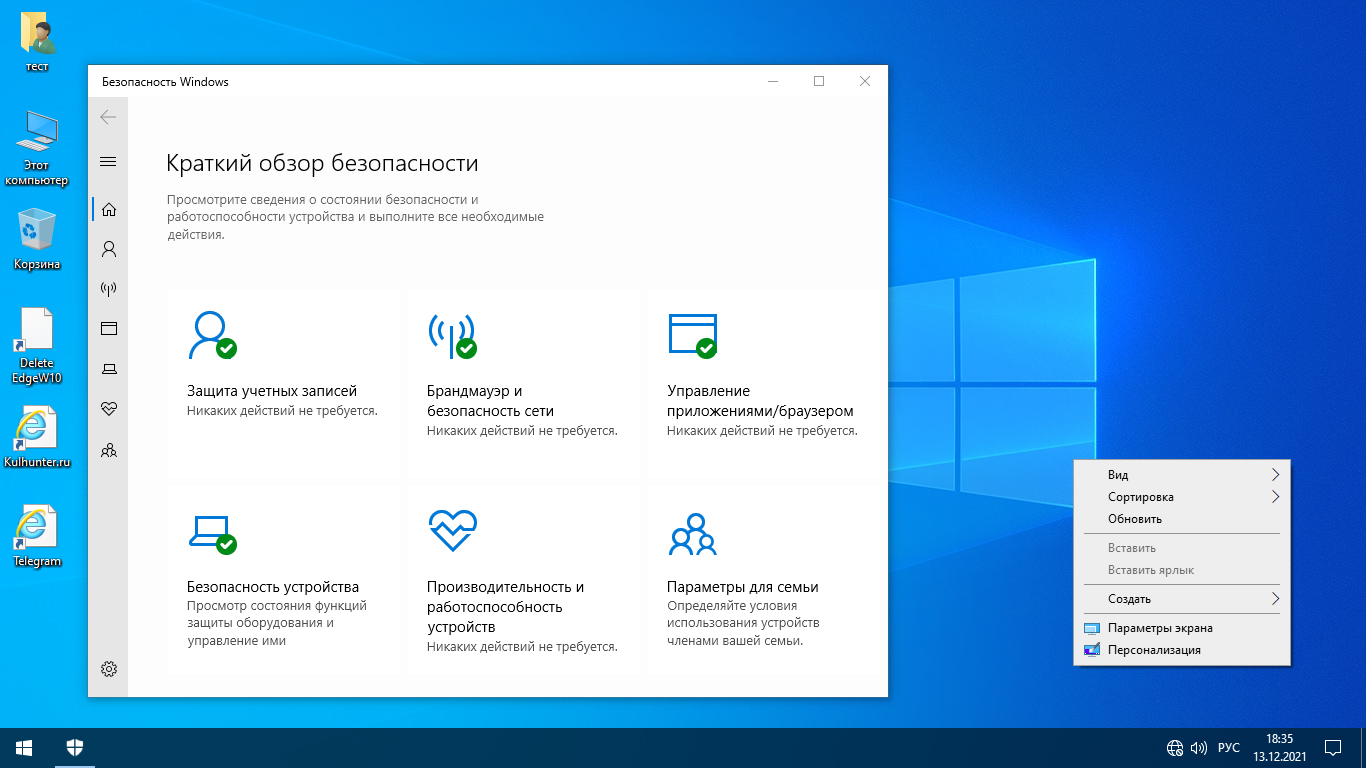Open the Корзина desktop icon
The image size is (1366, 768).
click(x=37, y=238)
